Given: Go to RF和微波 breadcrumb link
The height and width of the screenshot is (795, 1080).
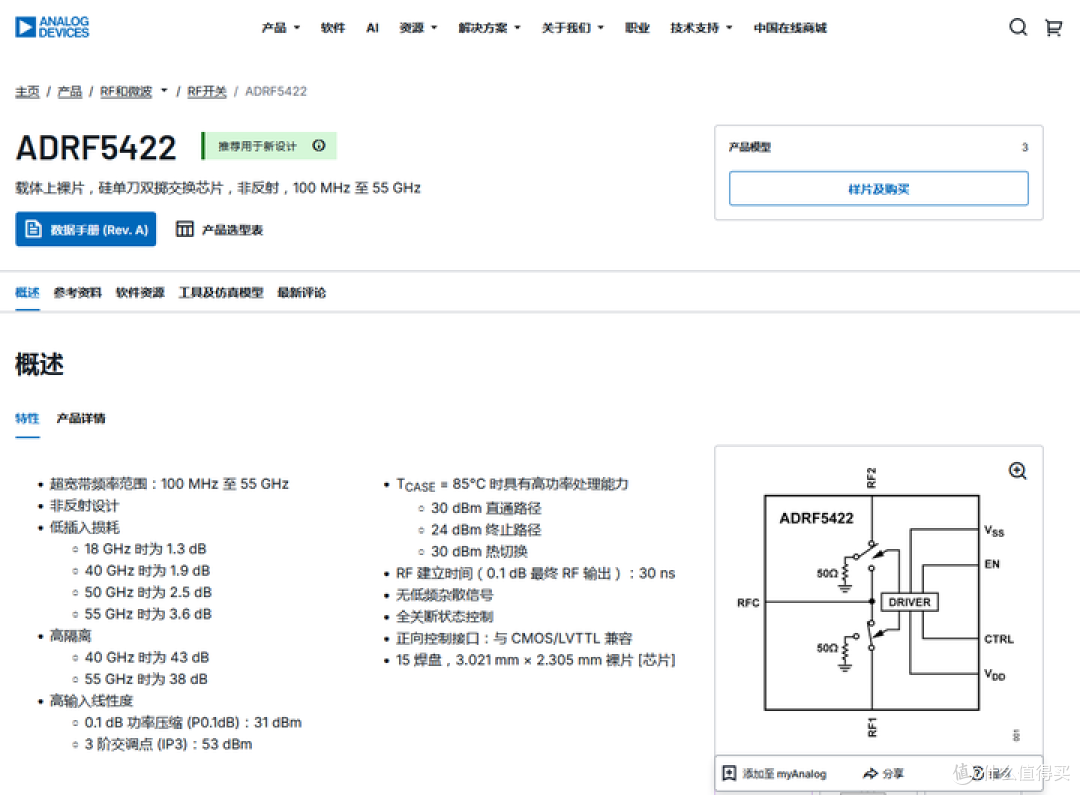Looking at the screenshot, I should click(x=126, y=91).
